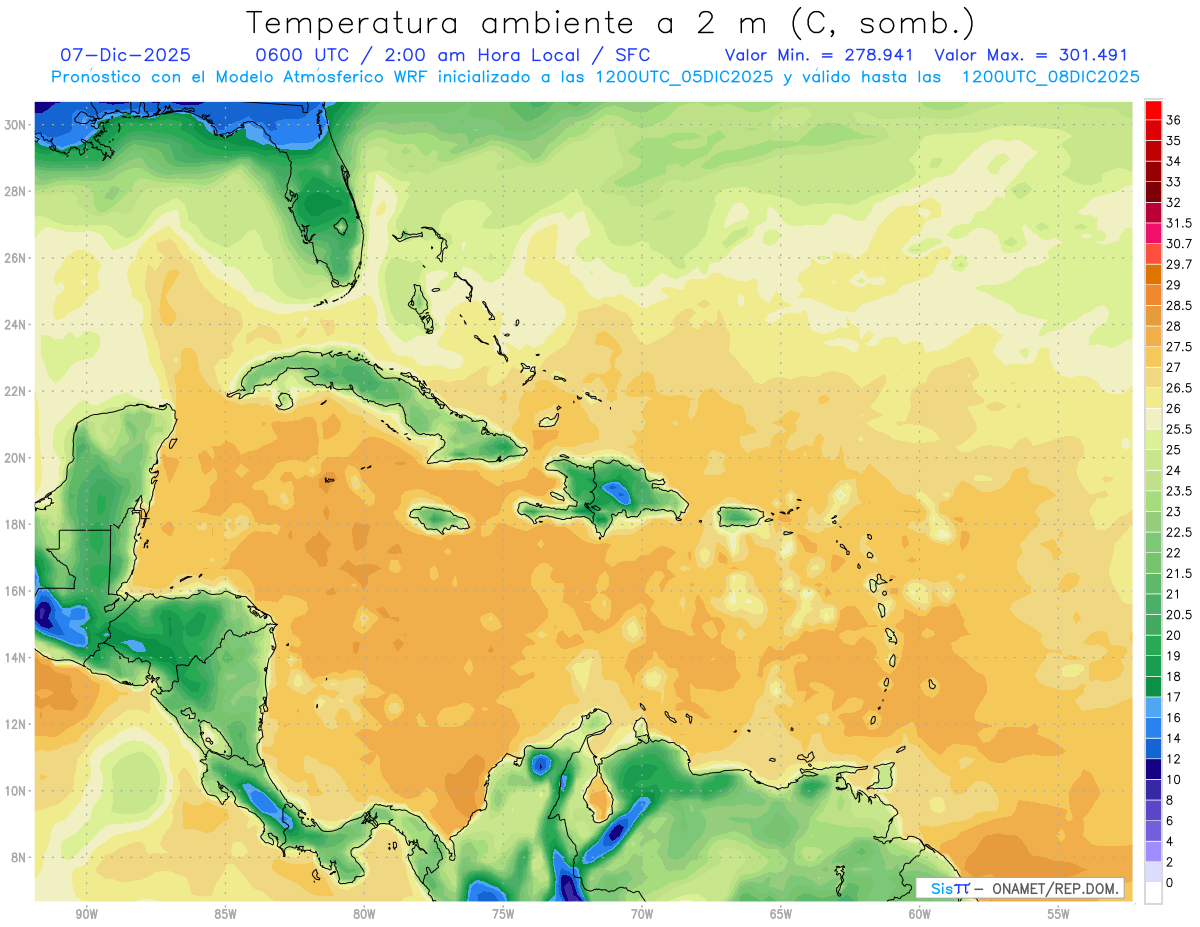Click legend value '26.5'

tap(1179, 388)
